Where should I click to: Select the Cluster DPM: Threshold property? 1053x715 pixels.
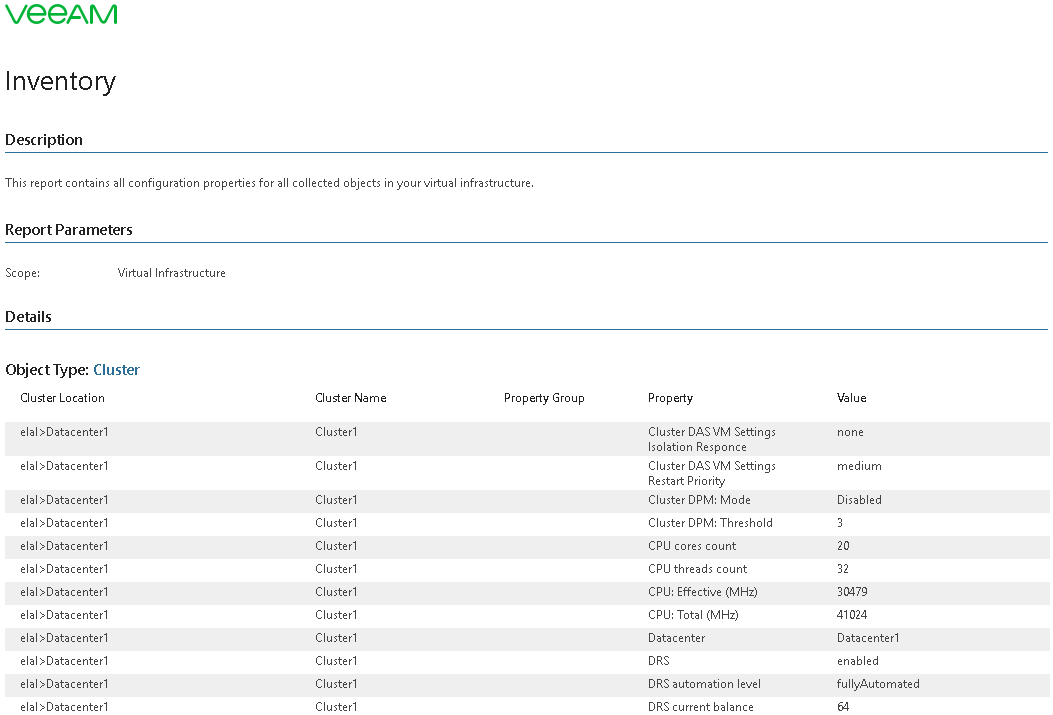(710, 523)
